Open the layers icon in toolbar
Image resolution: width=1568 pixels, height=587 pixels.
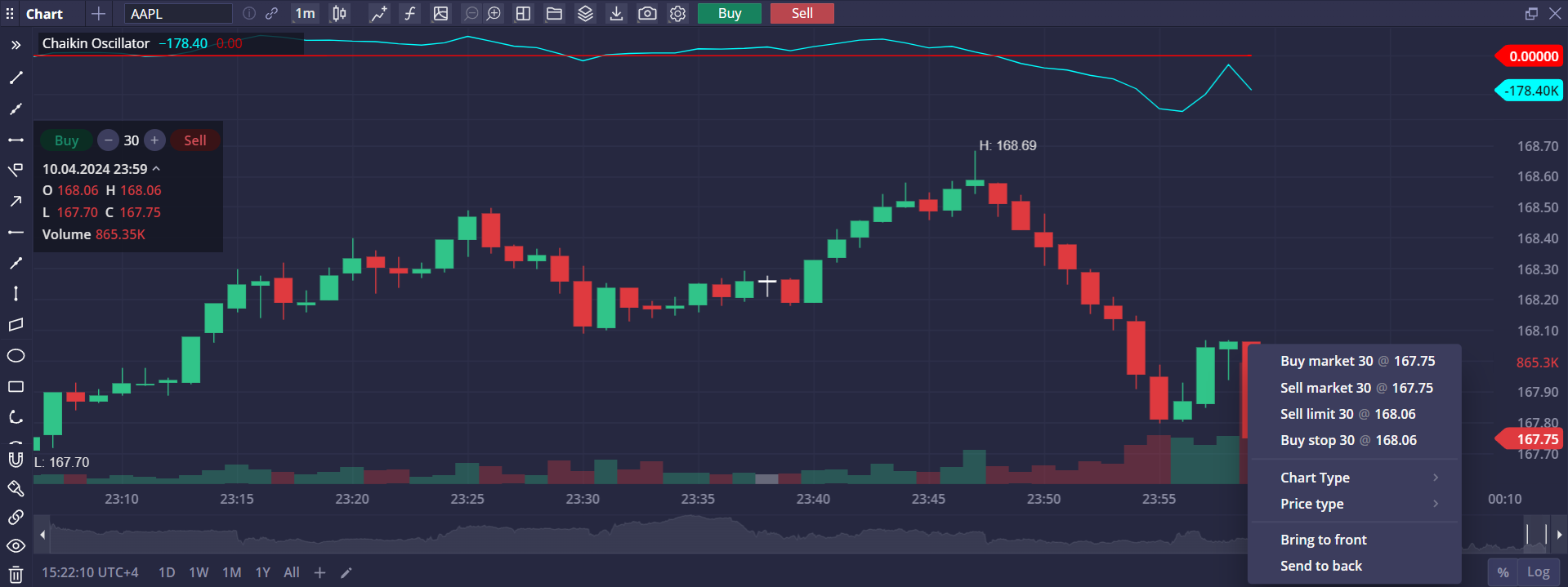pyautogui.click(x=585, y=14)
